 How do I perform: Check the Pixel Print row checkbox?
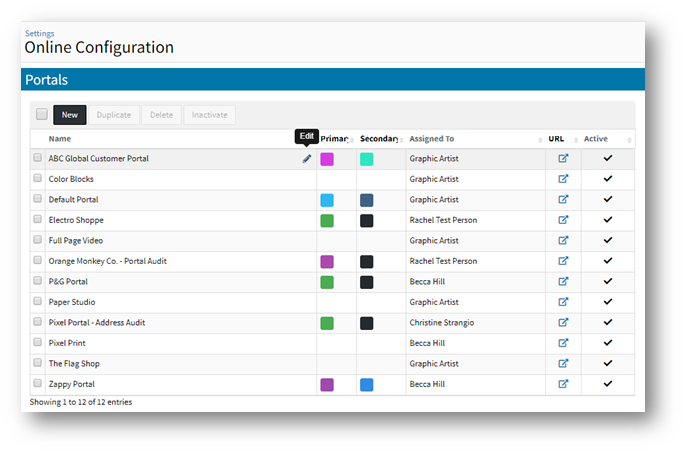(x=38, y=342)
